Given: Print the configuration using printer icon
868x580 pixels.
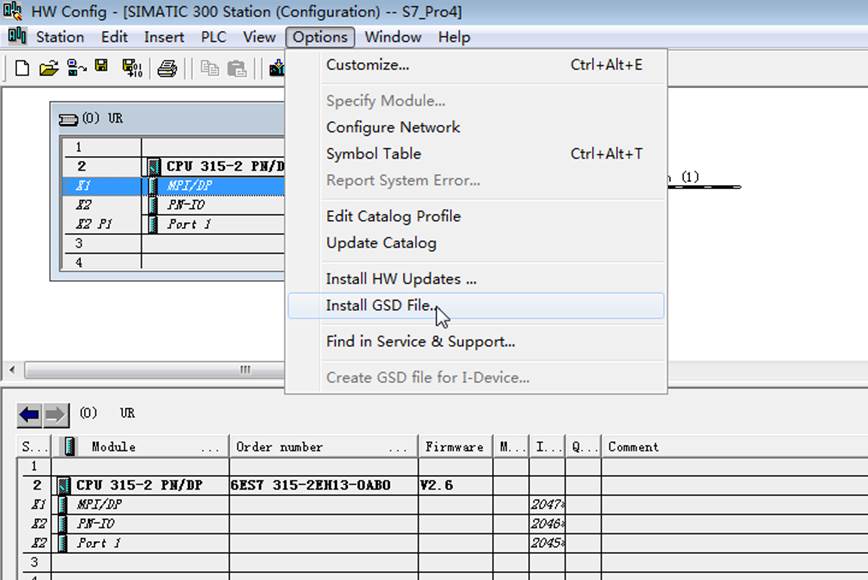Looking at the screenshot, I should tap(167, 68).
